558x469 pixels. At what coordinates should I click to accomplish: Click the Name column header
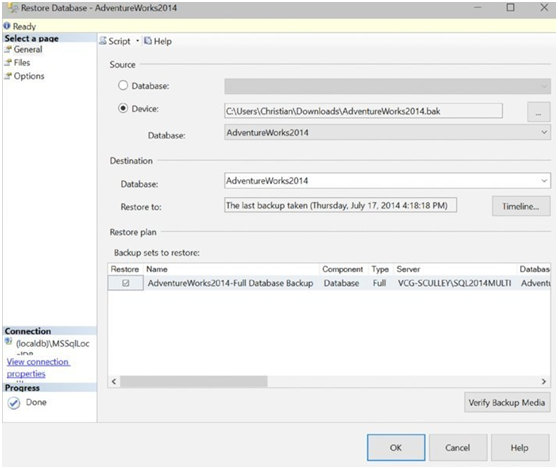pyautogui.click(x=231, y=269)
